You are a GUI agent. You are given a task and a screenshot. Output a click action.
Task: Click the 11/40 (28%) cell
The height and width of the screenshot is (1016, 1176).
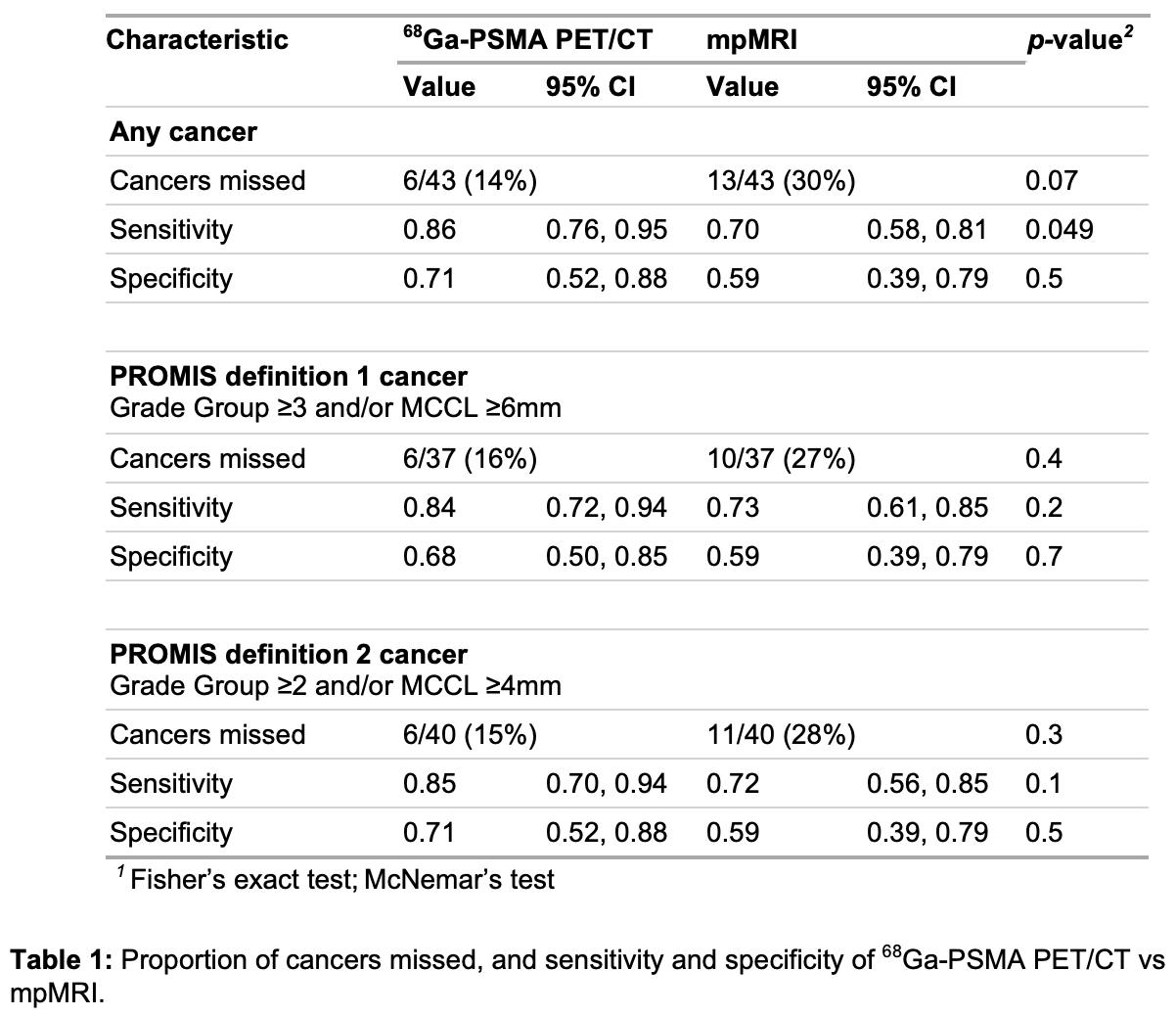coord(781,735)
